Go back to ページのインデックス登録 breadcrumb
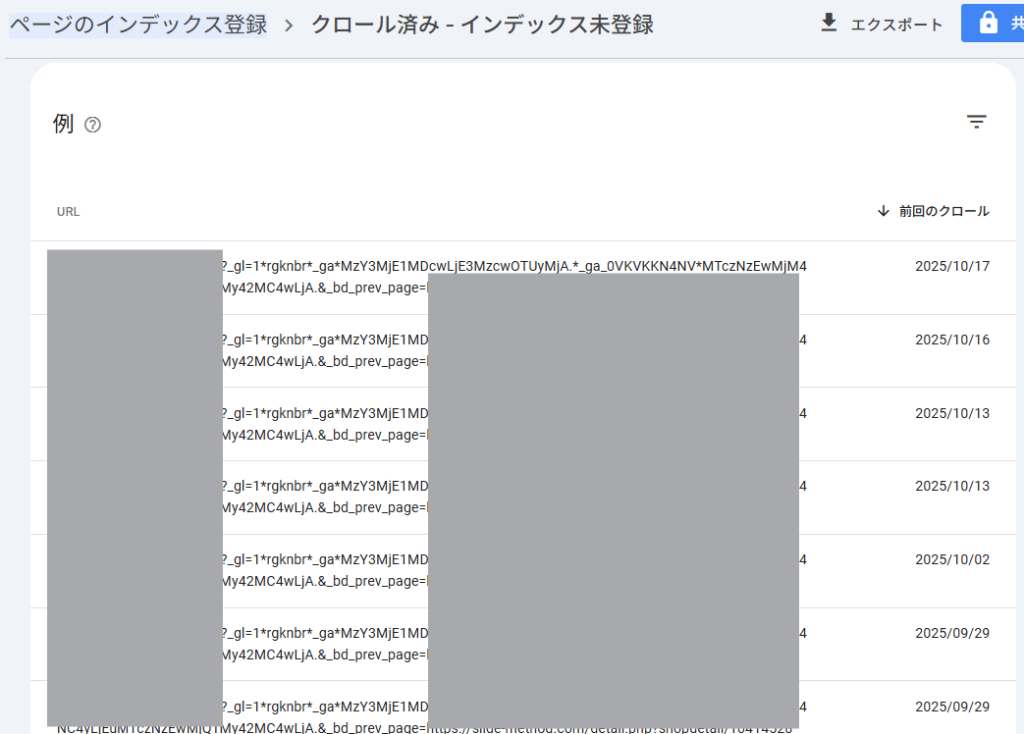Viewport: 1024px width, 734px height. [138, 25]
